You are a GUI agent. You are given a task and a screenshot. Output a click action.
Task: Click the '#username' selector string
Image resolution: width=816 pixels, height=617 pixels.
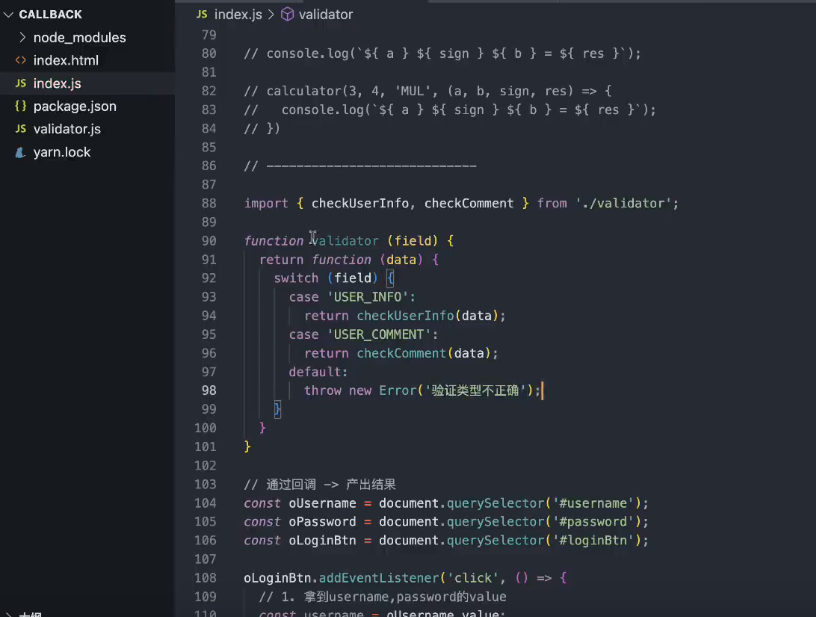593,503
